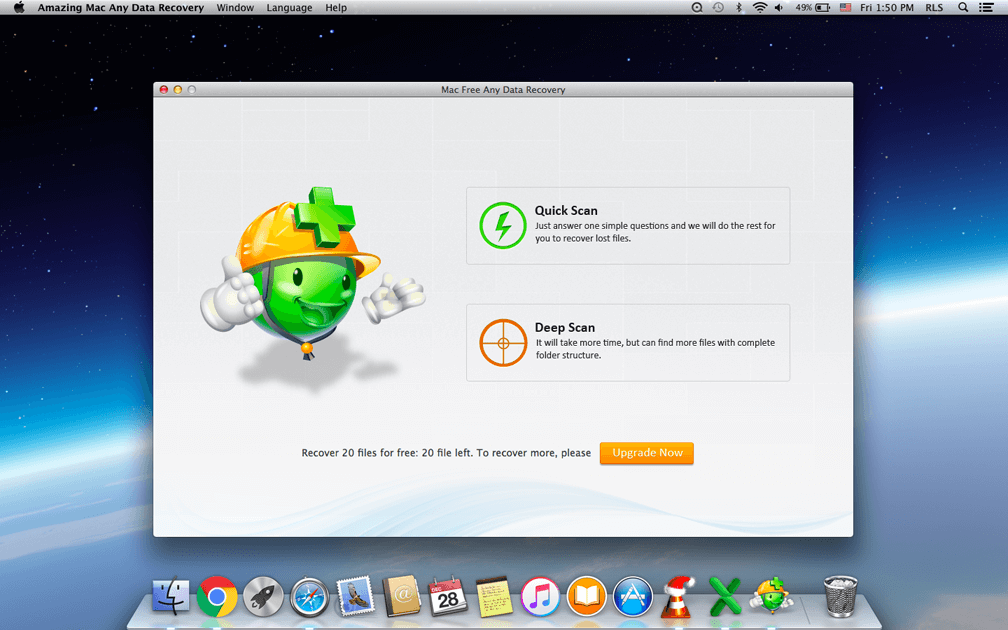The image size is (1008, 630).
Task: Open Calendar showing 28 in dock
Action: 447,597
